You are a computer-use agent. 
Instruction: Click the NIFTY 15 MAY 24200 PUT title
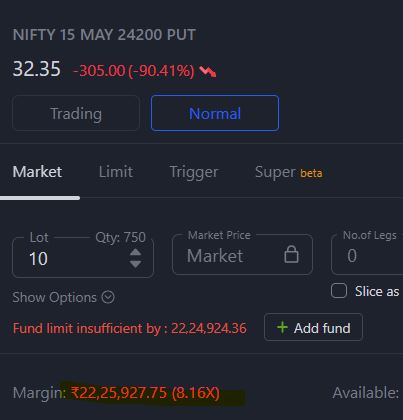[104, 35]
